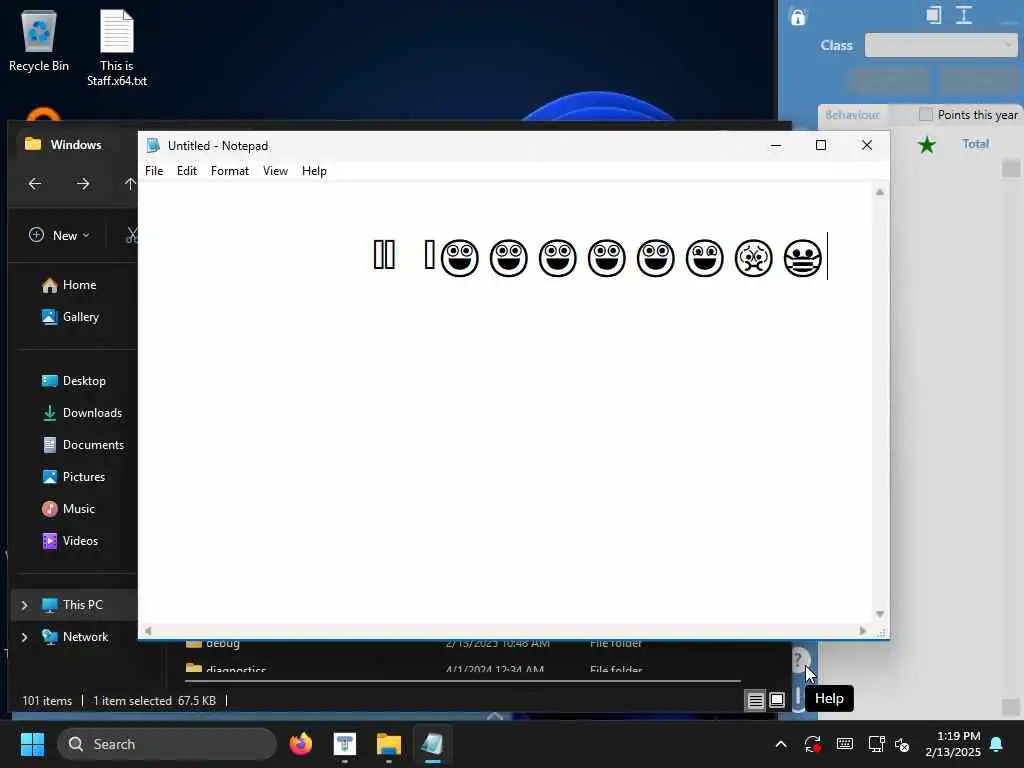Open the notification bell
Viewport: 1024px width, 768px height.
click(997, 744)
